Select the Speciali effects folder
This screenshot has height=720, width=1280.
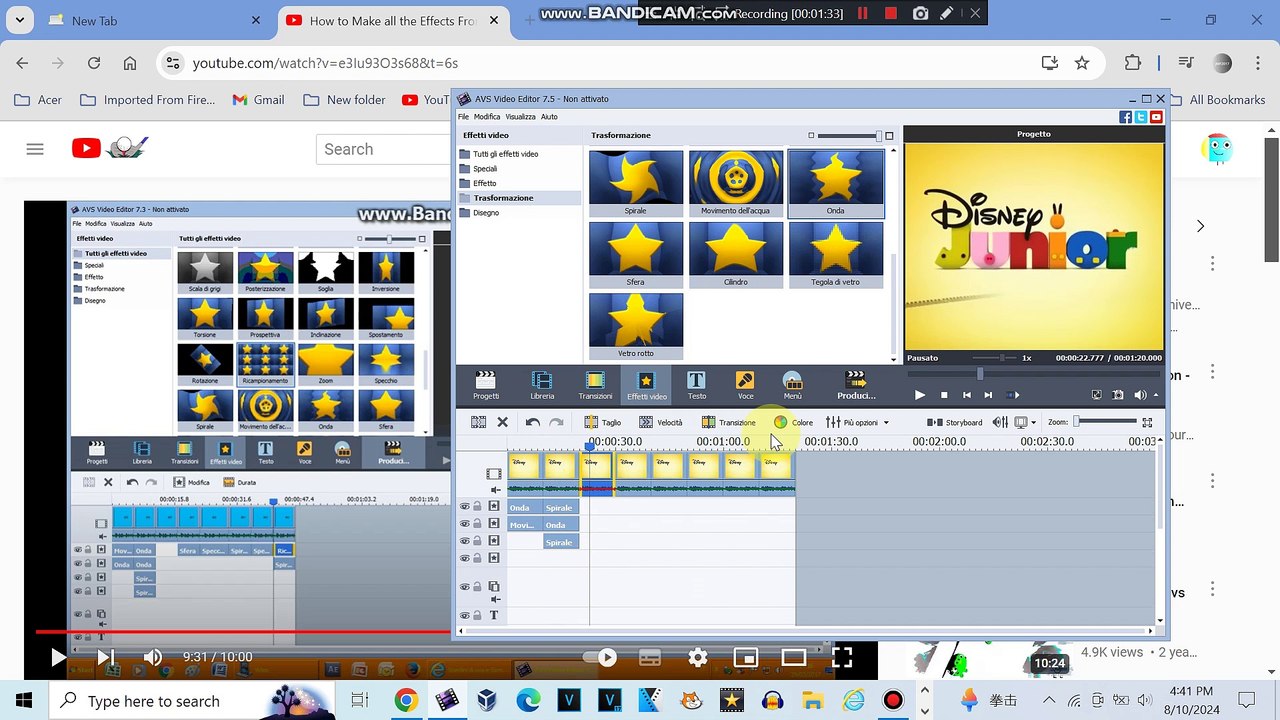pyautogui.click(x=485, y=169)
